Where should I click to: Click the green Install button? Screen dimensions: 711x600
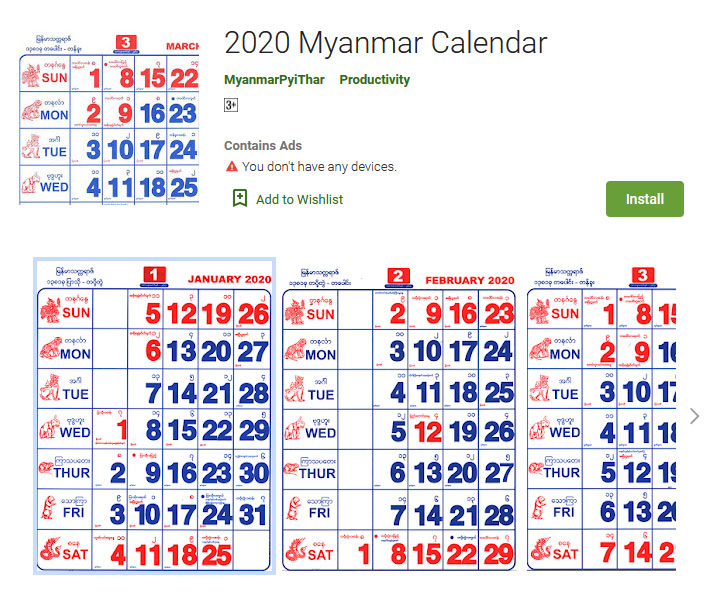(644, 199)
